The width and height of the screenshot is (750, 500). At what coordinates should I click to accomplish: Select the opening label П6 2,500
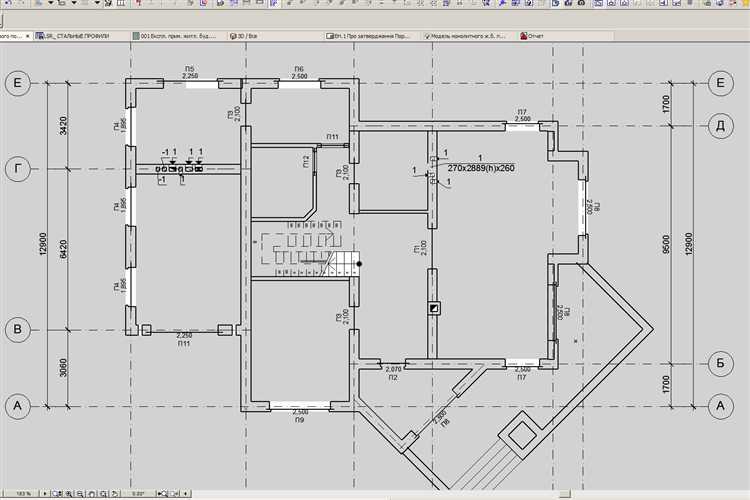tap(299, 73)
